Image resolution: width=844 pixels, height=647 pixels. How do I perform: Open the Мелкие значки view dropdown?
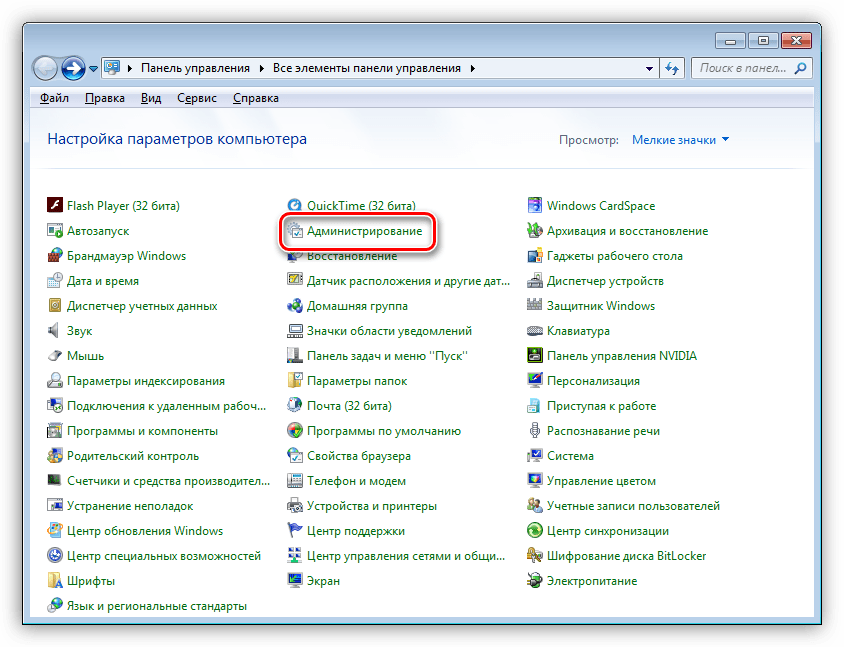point(680,140)
